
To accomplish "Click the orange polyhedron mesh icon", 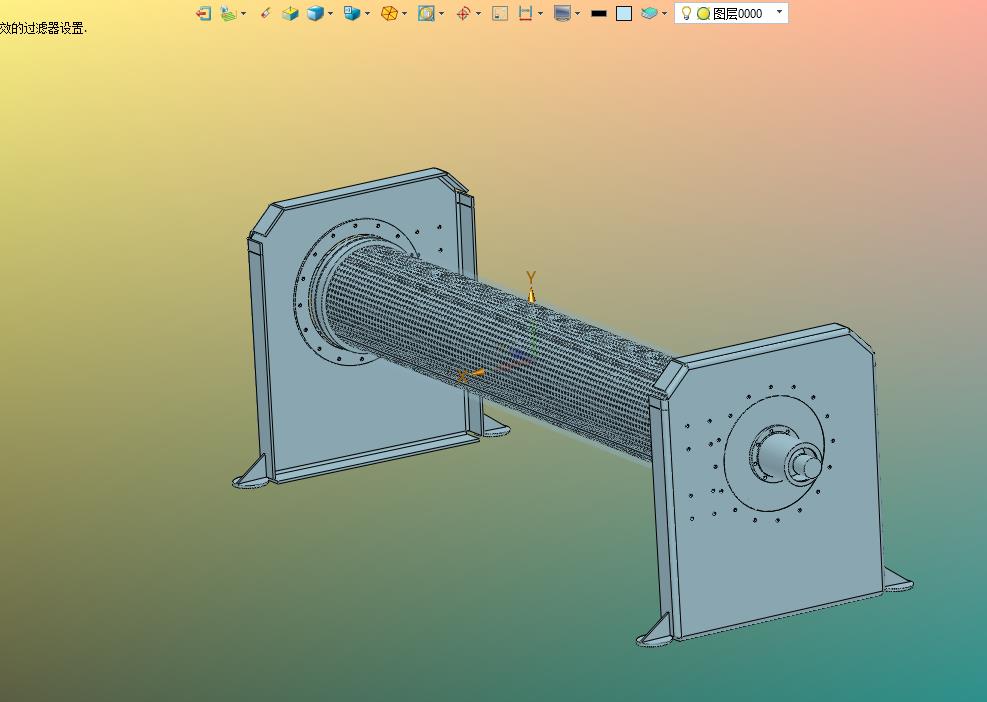I will 390,13.
